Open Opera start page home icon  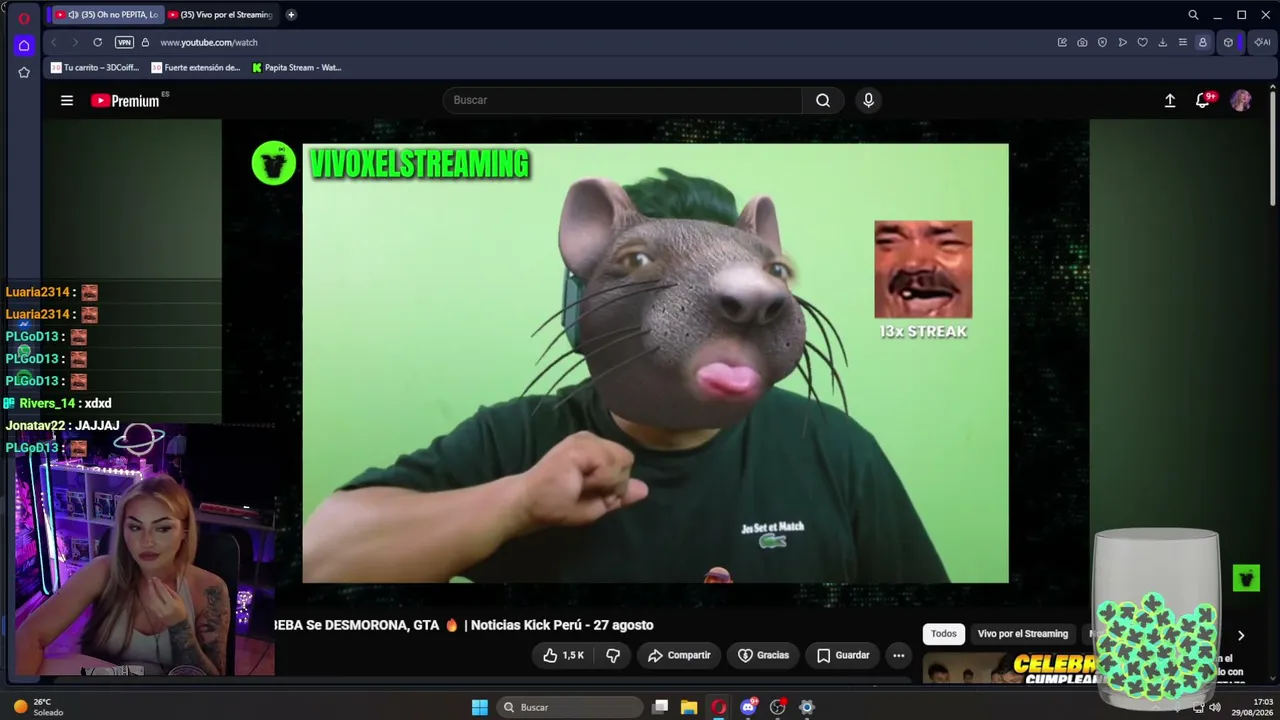pyautogui.click(x=24, y=45)
